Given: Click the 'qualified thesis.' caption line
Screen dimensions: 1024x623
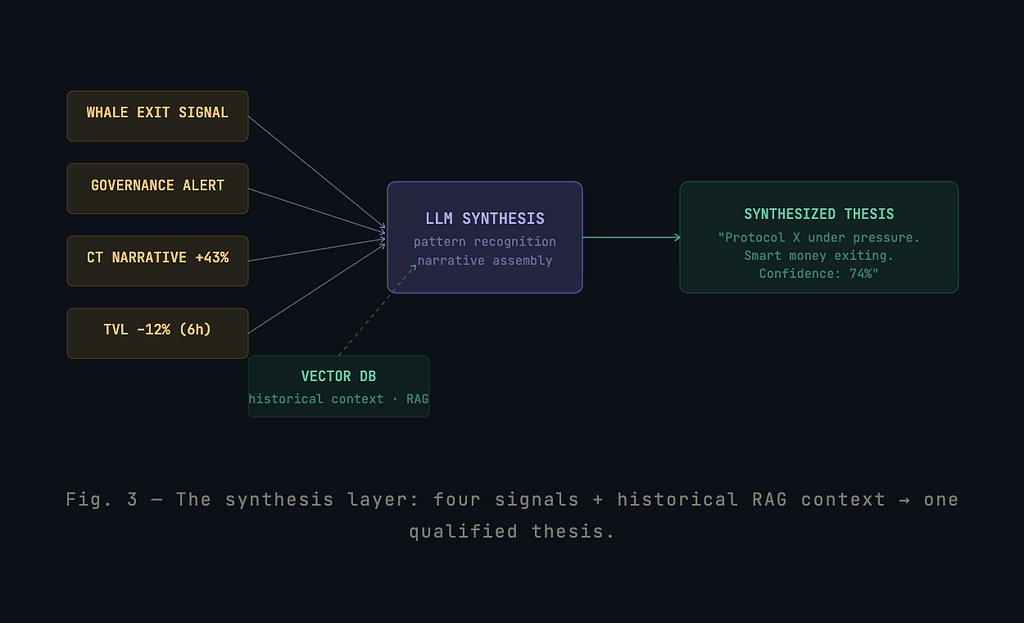Looking at the screenshot, I should click(512, 532).
